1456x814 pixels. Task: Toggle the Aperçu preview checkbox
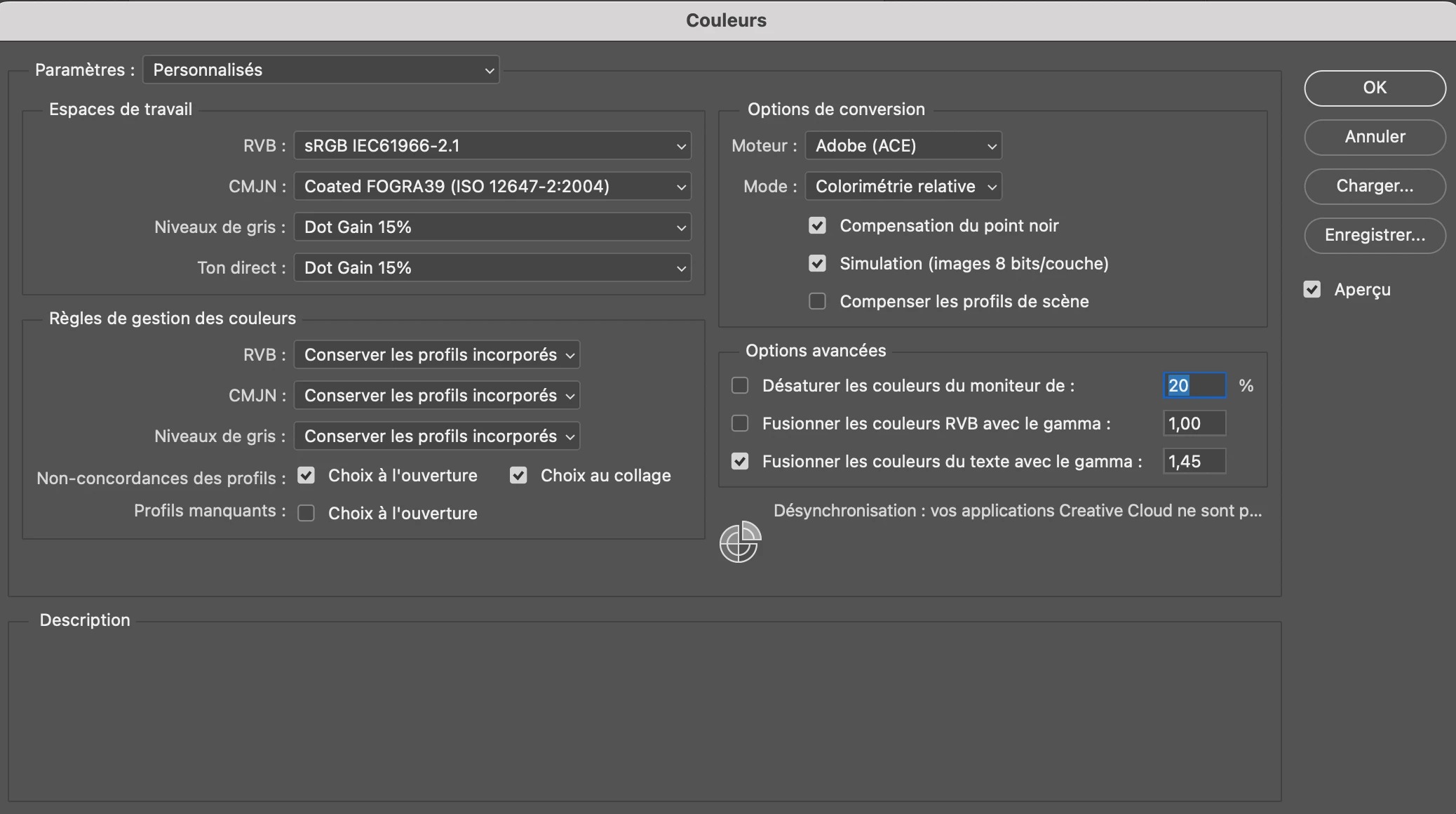click(1312, 290)
